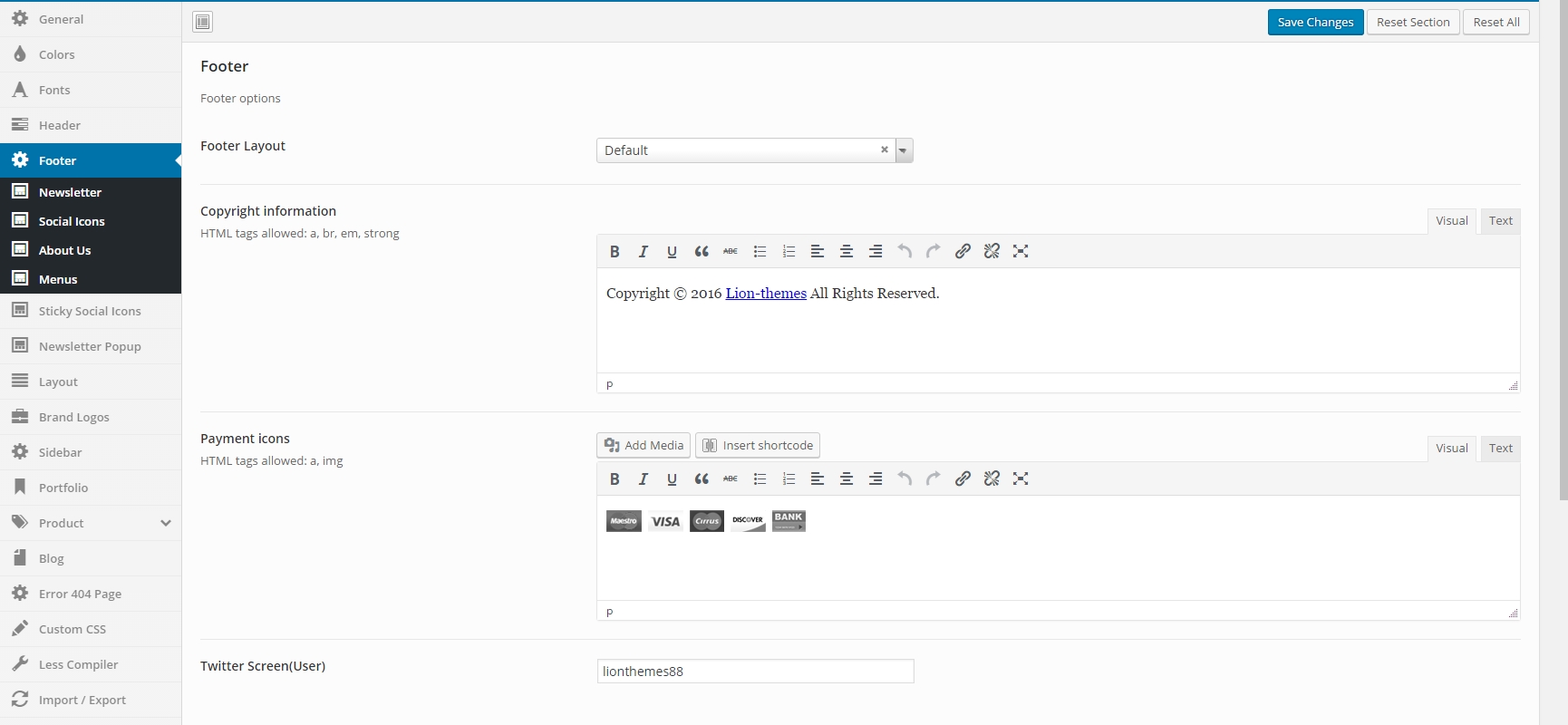Click Bulleted list in Copyright information editor

[760, 251]
